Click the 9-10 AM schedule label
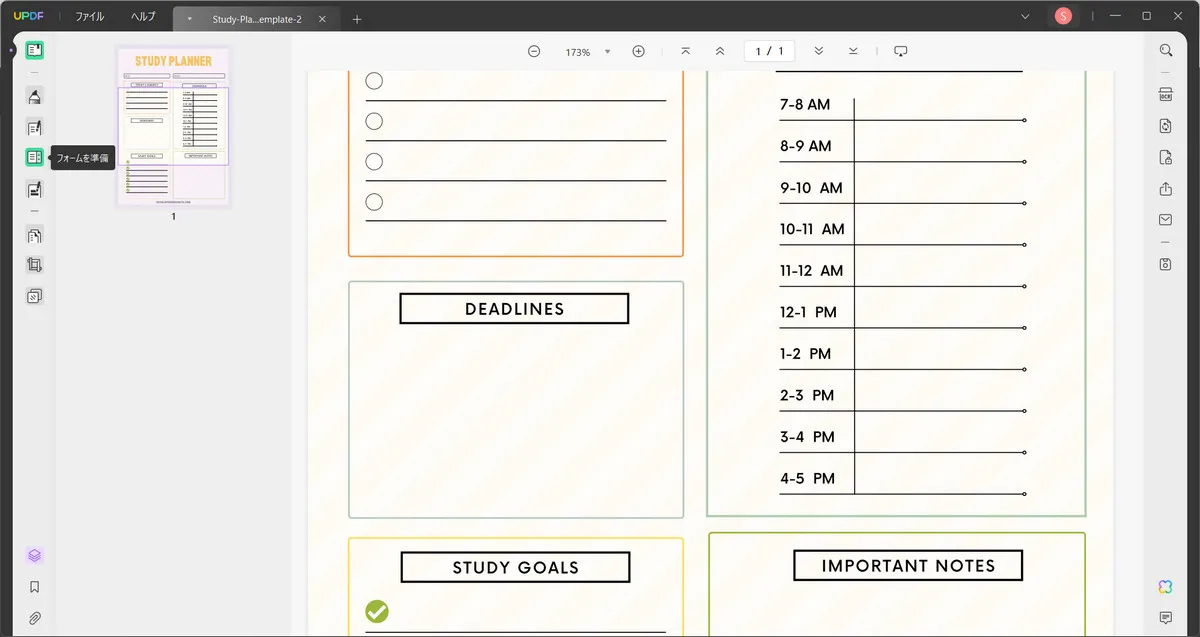This screenshot has height=637, width=1200. [811, 188]
